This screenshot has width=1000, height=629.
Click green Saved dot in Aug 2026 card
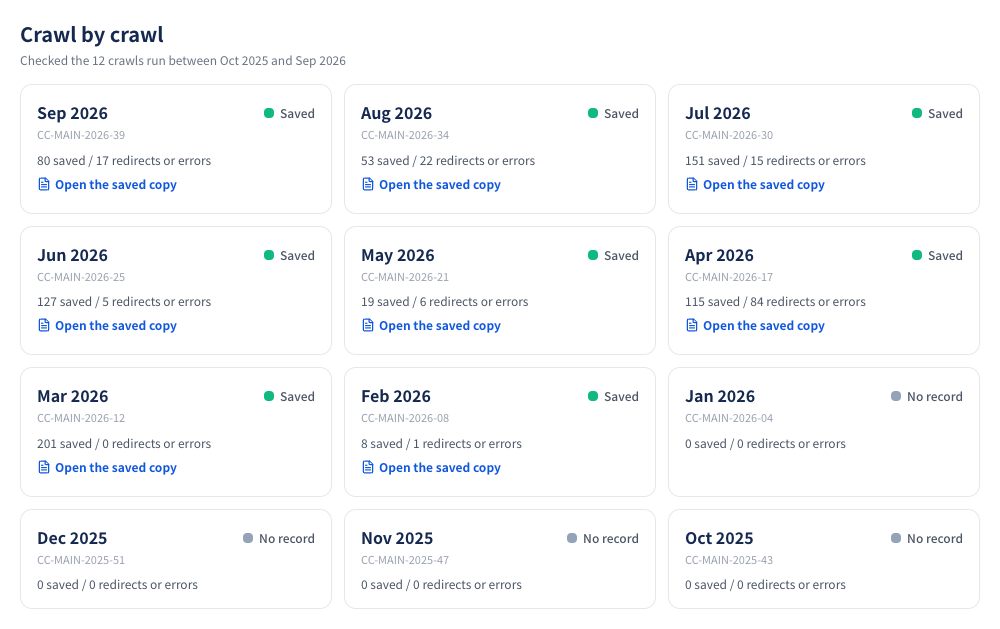(593, 113)
